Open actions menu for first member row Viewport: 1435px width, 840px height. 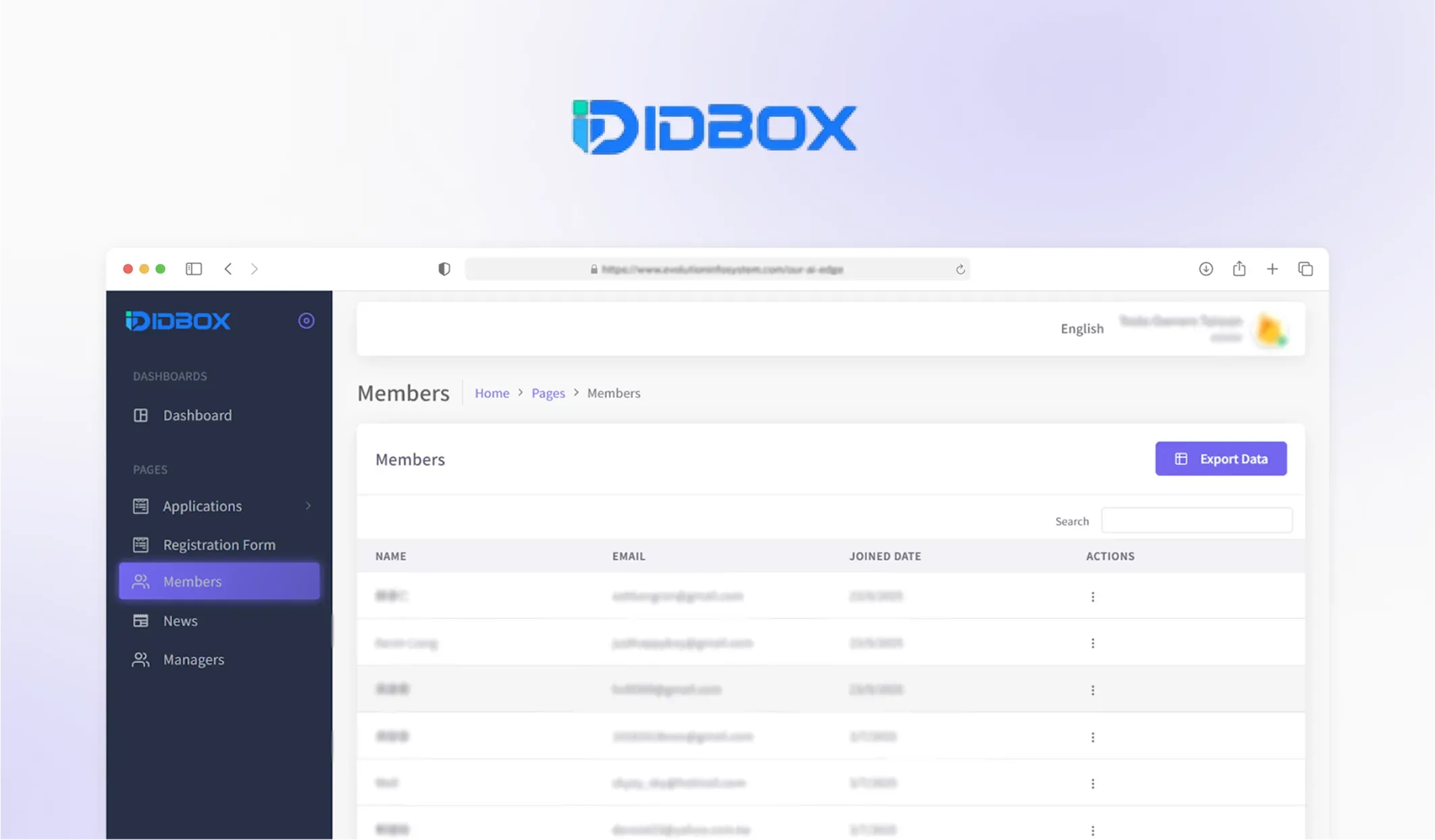(x=1092, y=597)
